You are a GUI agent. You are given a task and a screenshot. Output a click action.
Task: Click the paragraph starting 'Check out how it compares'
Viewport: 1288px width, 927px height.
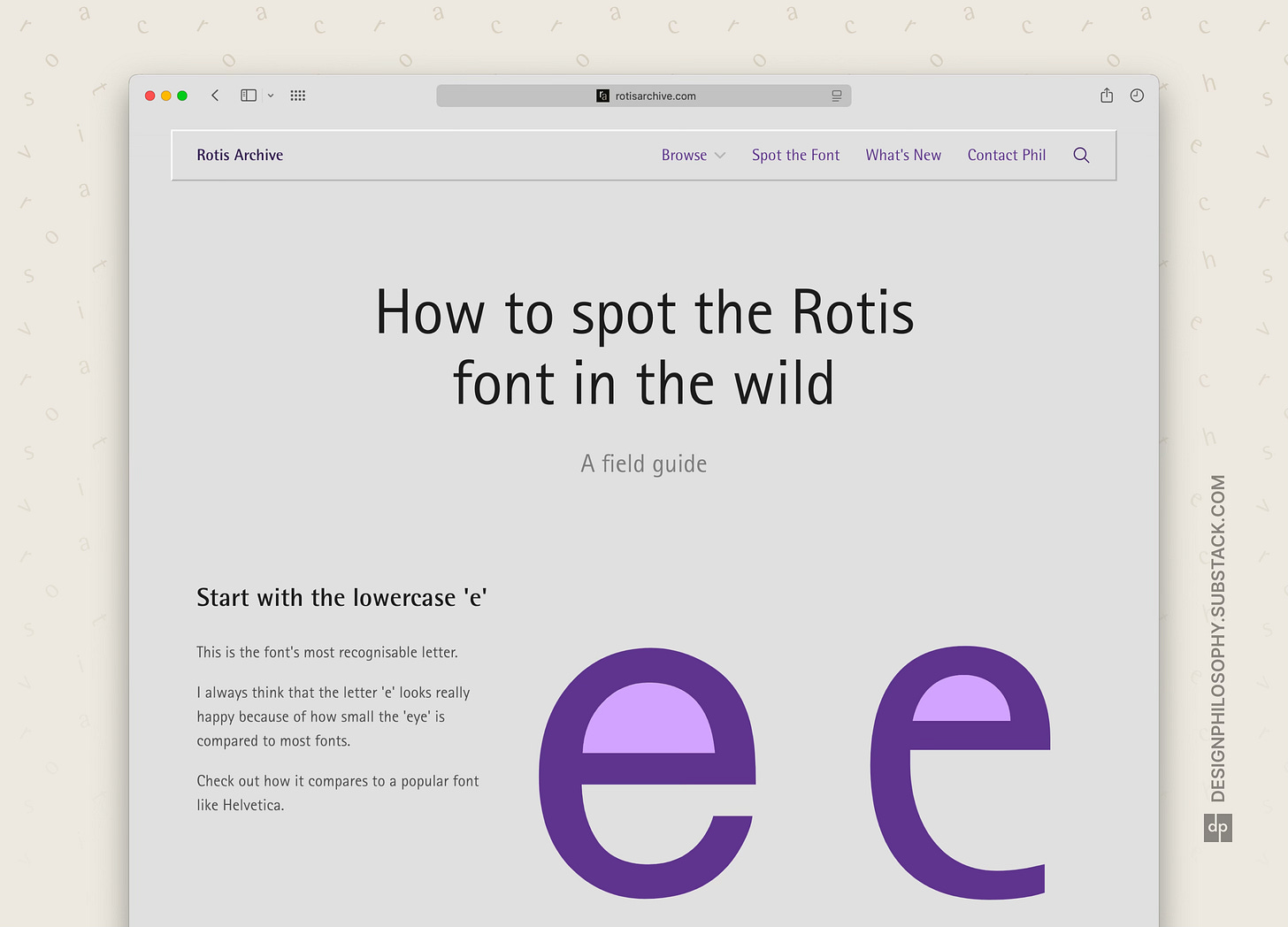338,793
